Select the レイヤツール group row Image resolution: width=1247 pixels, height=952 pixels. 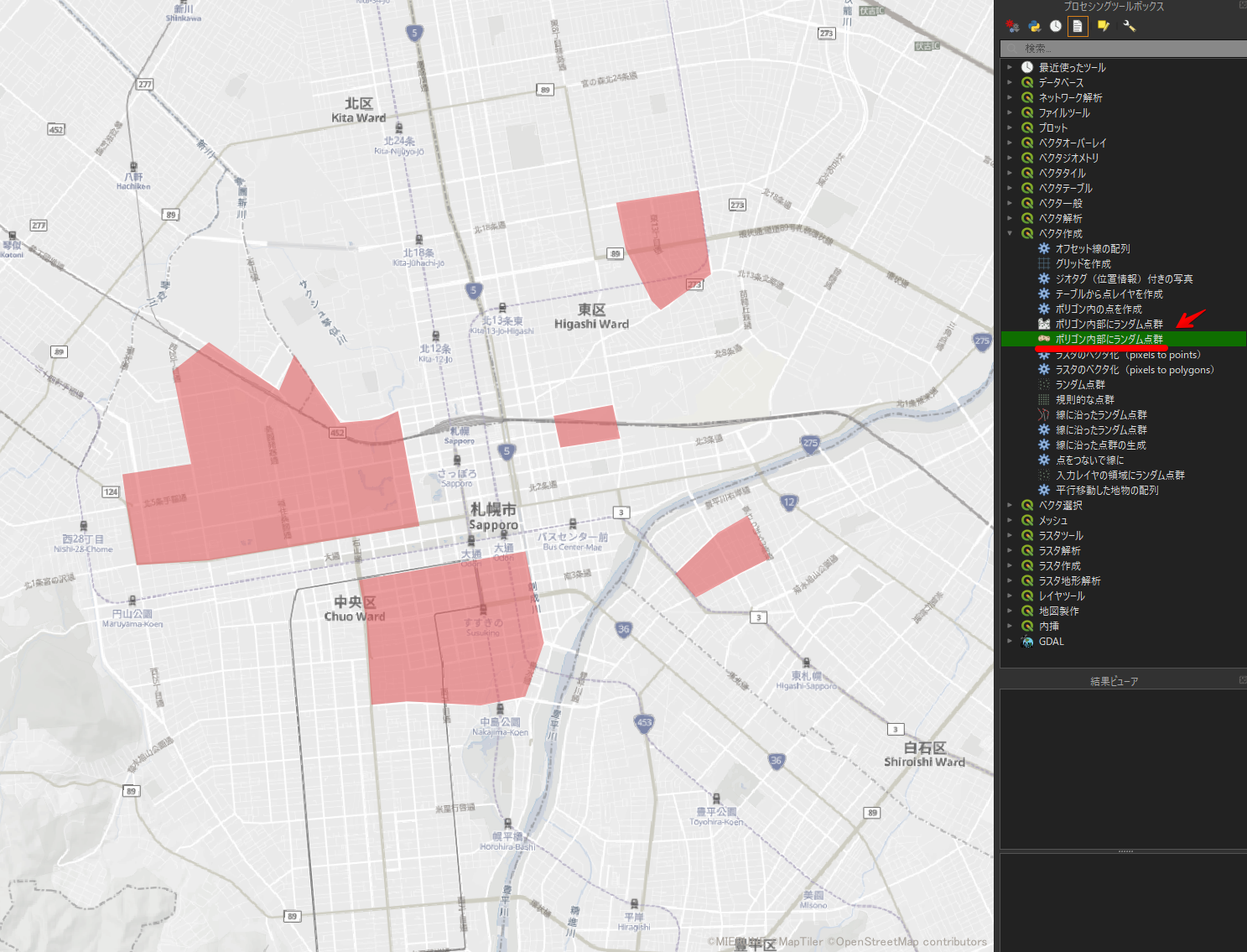[1123, 596]
